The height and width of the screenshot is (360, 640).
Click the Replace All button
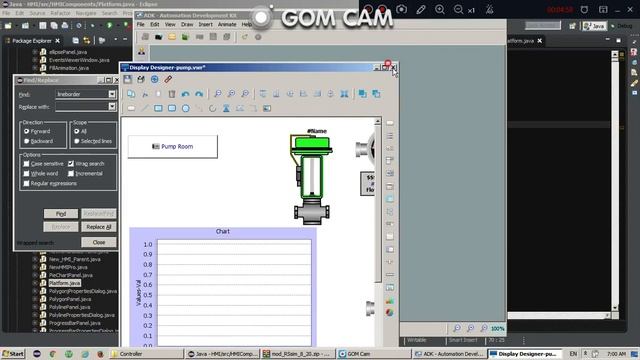click(x=99, y=227)
